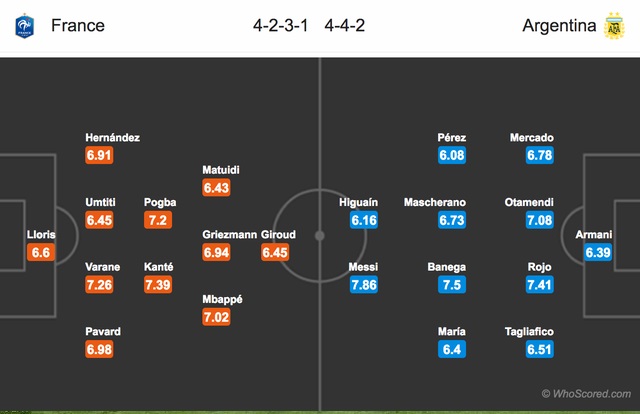Open Griezmann's player name

pos(230,234)
